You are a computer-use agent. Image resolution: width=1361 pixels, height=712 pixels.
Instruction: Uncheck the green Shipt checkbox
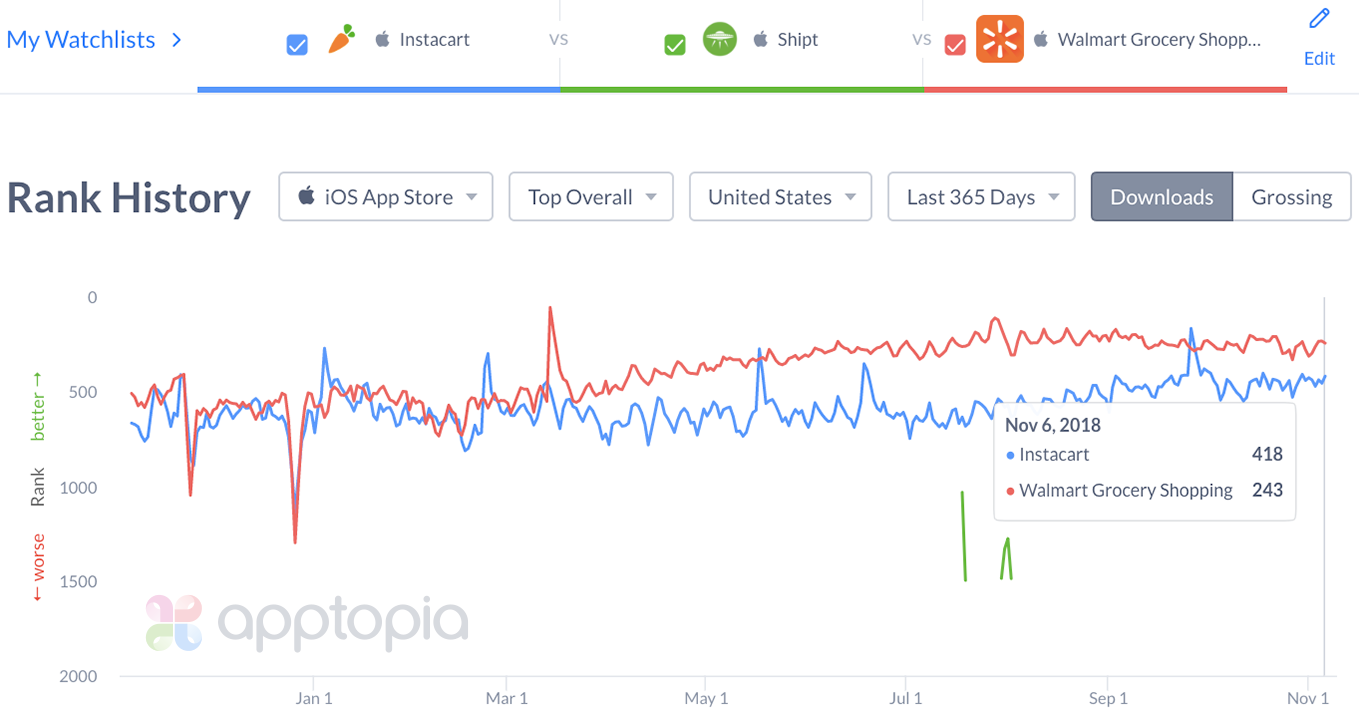click(x=675, y=45)
